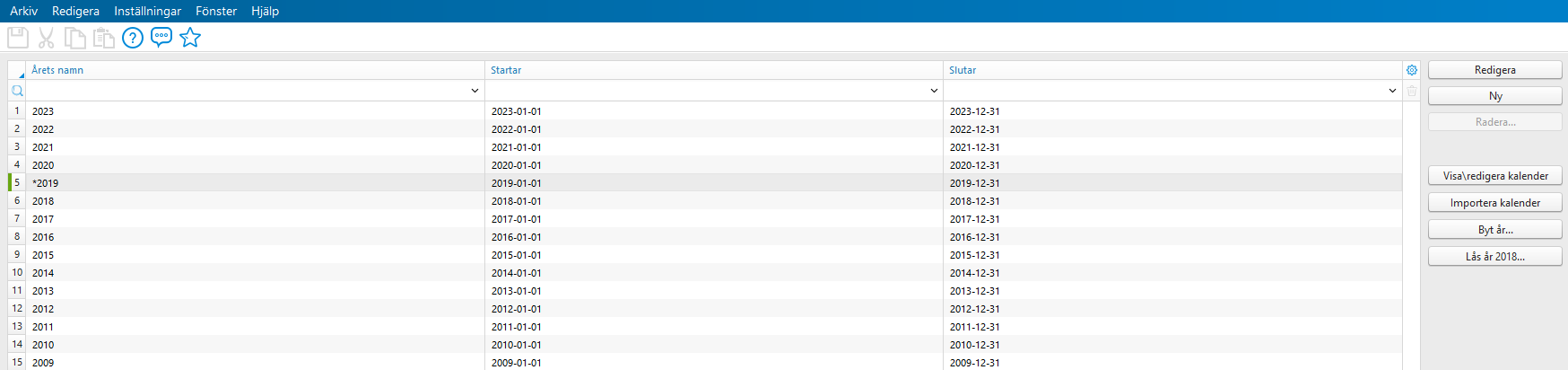Expand the Startar filter dropdown
1568x370 pixels.
point(934,91)
